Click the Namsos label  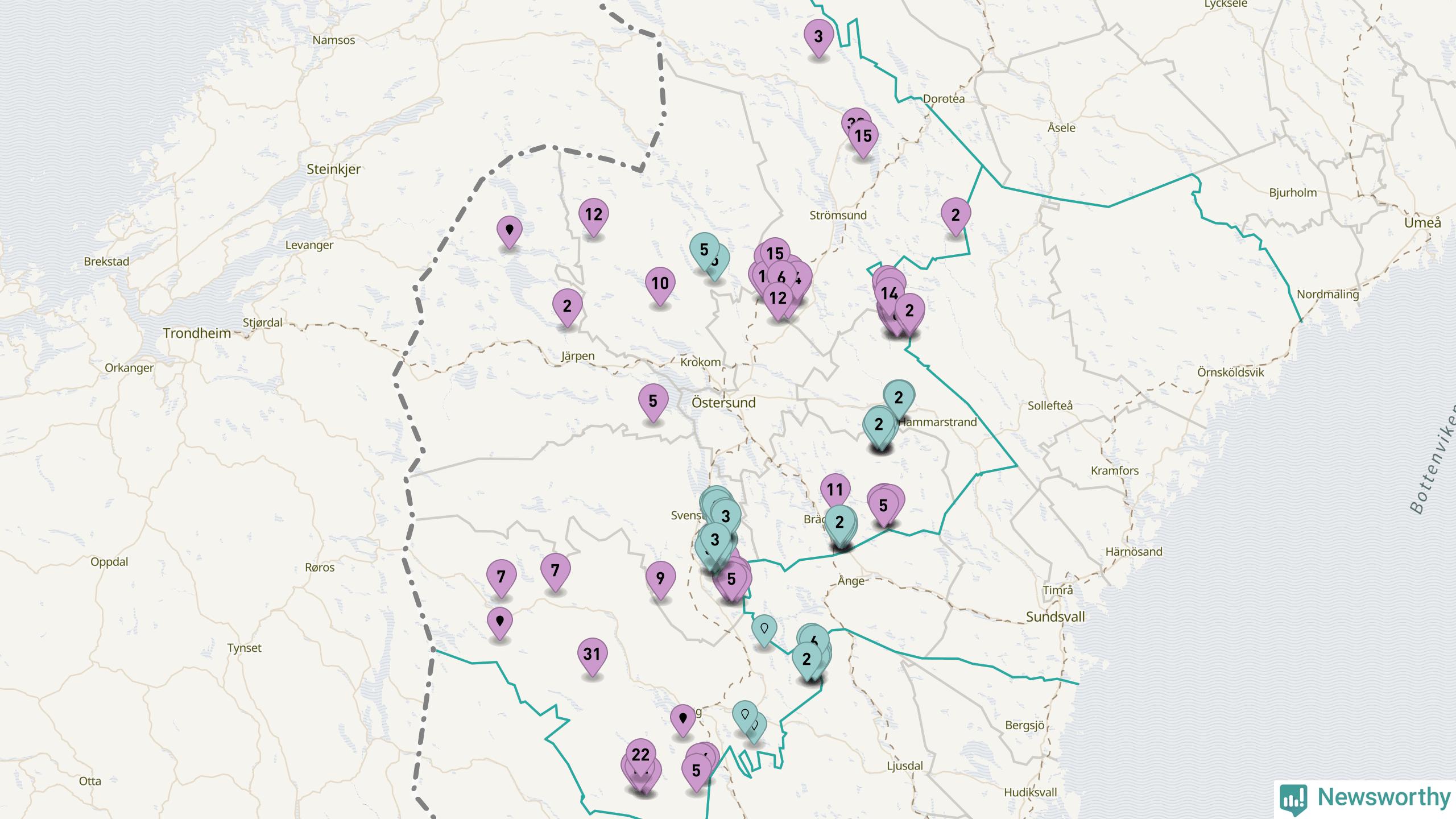(334, 40)
